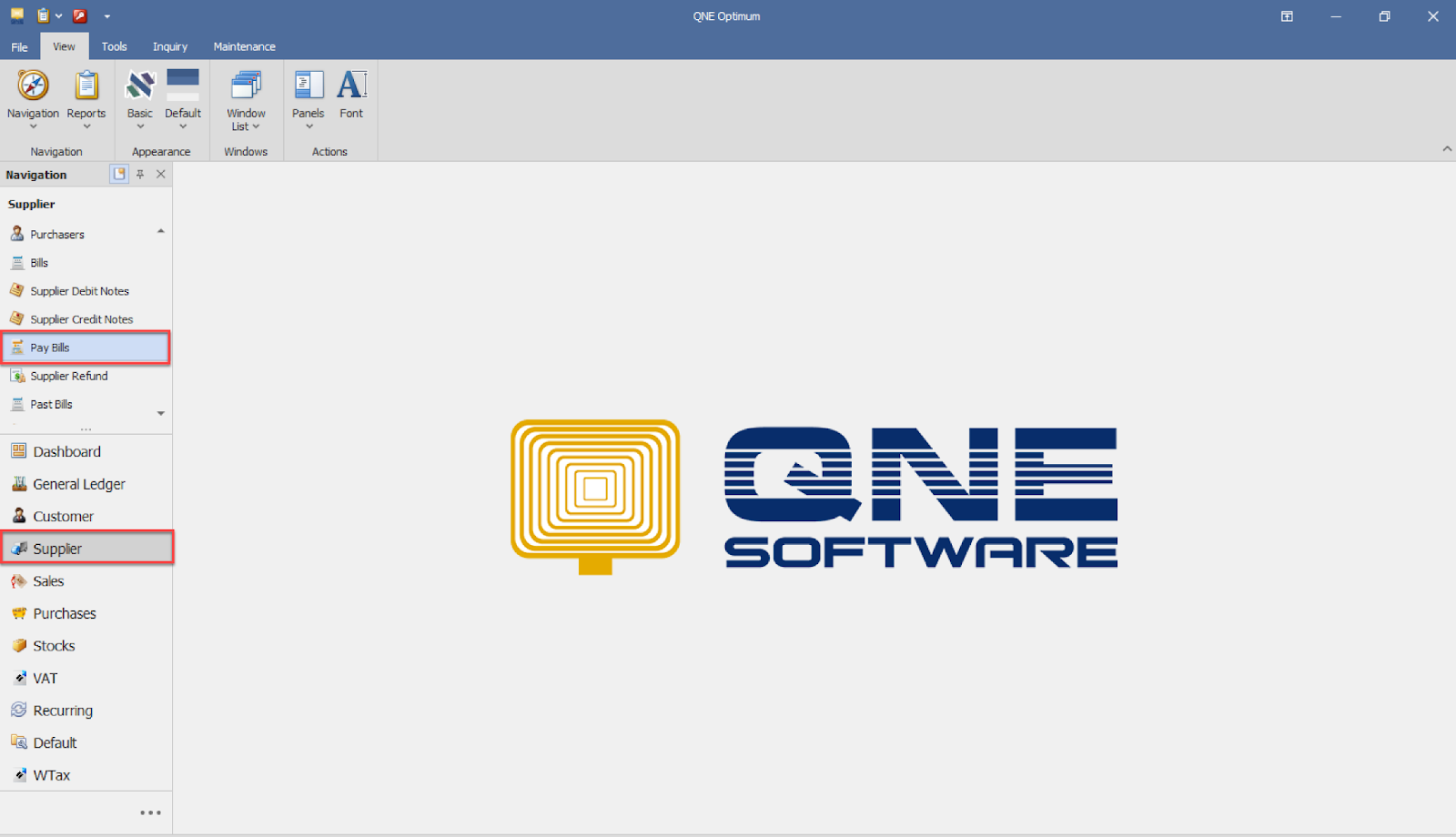Click the Sales module icon
This screenshot has width=1456, height=837.
tap(19, 580)
